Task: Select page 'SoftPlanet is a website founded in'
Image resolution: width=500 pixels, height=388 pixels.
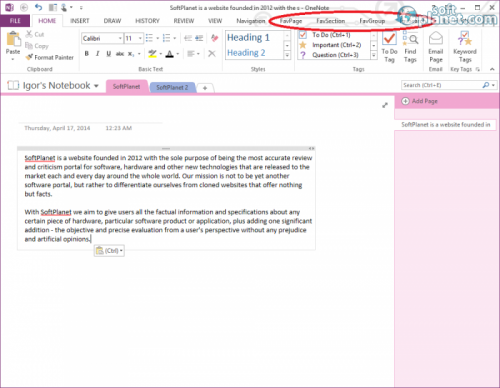Action: click(445, 125)
